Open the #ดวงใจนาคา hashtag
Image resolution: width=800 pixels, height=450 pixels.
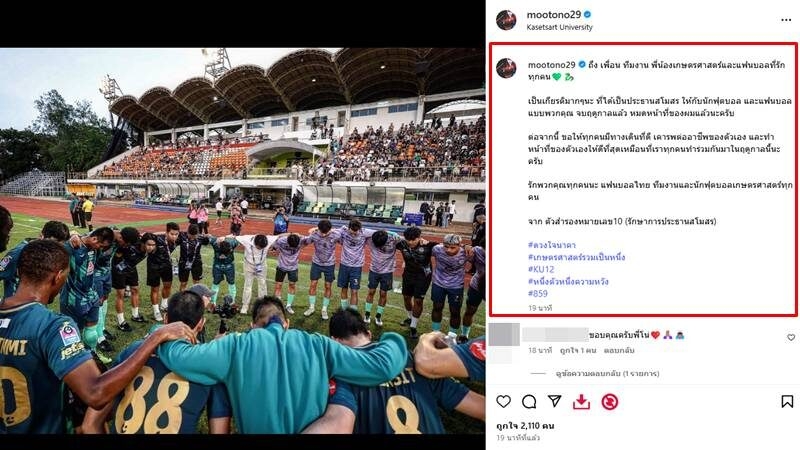pos(552,245)
